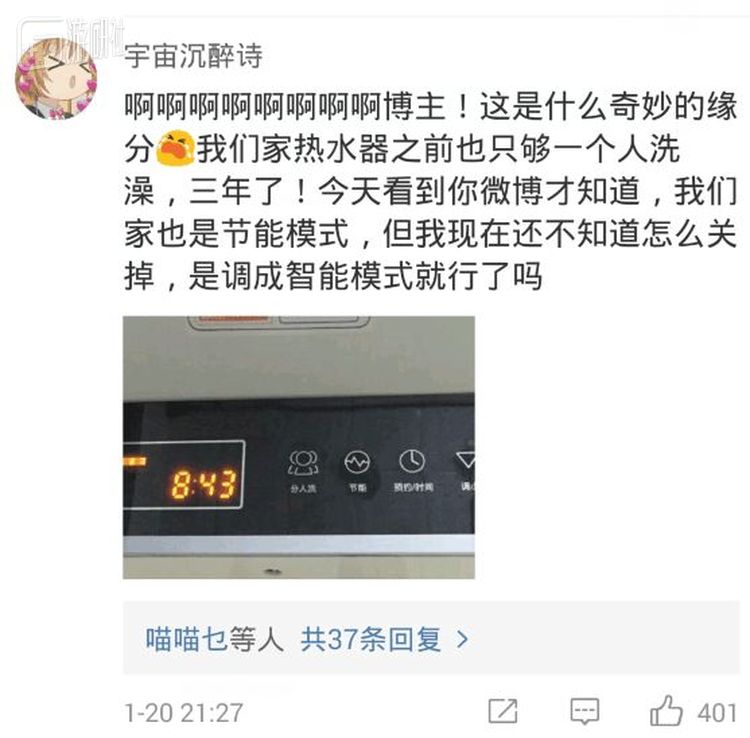Click the gray replies summary bar
The width and height of the screenshot is (750, 738).
[431, 638]
